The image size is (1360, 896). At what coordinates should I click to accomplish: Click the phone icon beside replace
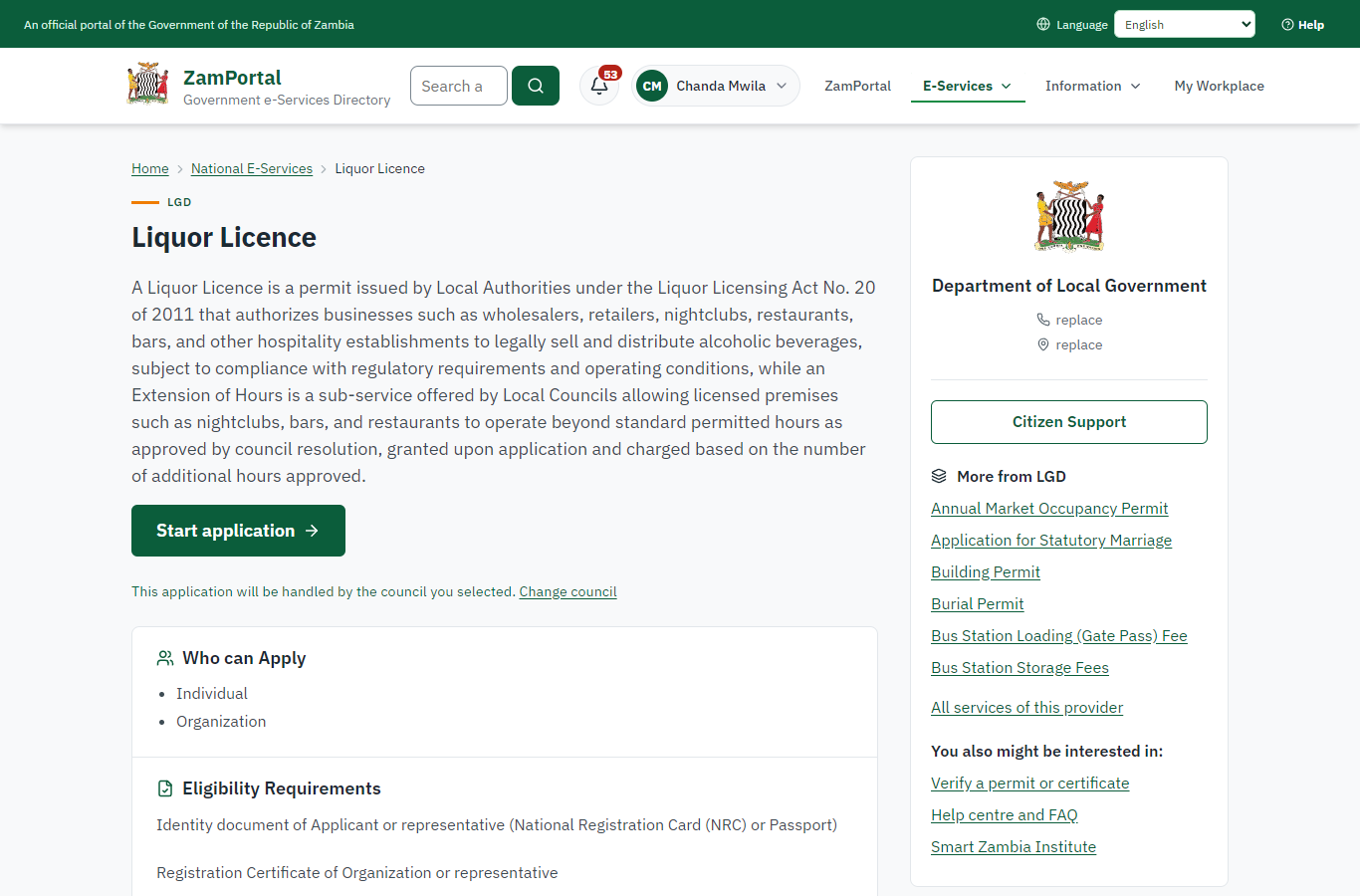pyautogui.click(x=1043, y=320)
